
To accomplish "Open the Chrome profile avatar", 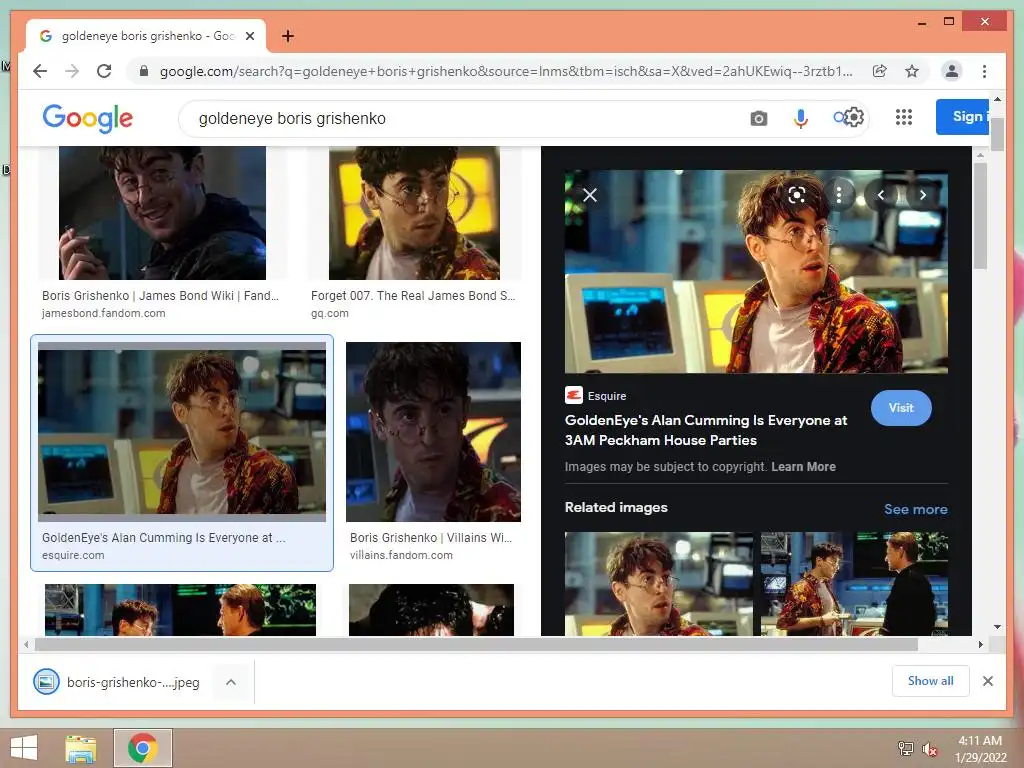I will coord(952,71).
